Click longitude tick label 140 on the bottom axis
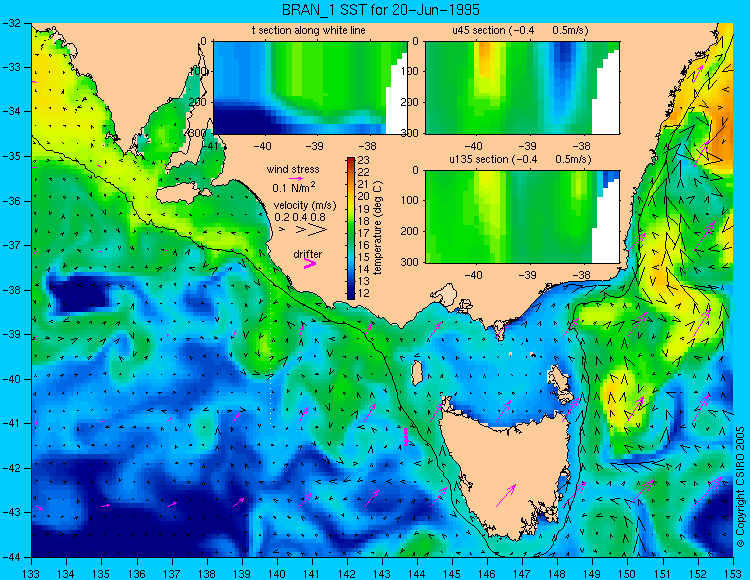The width and height of the screenshot is (750, 580). (277, 574)
